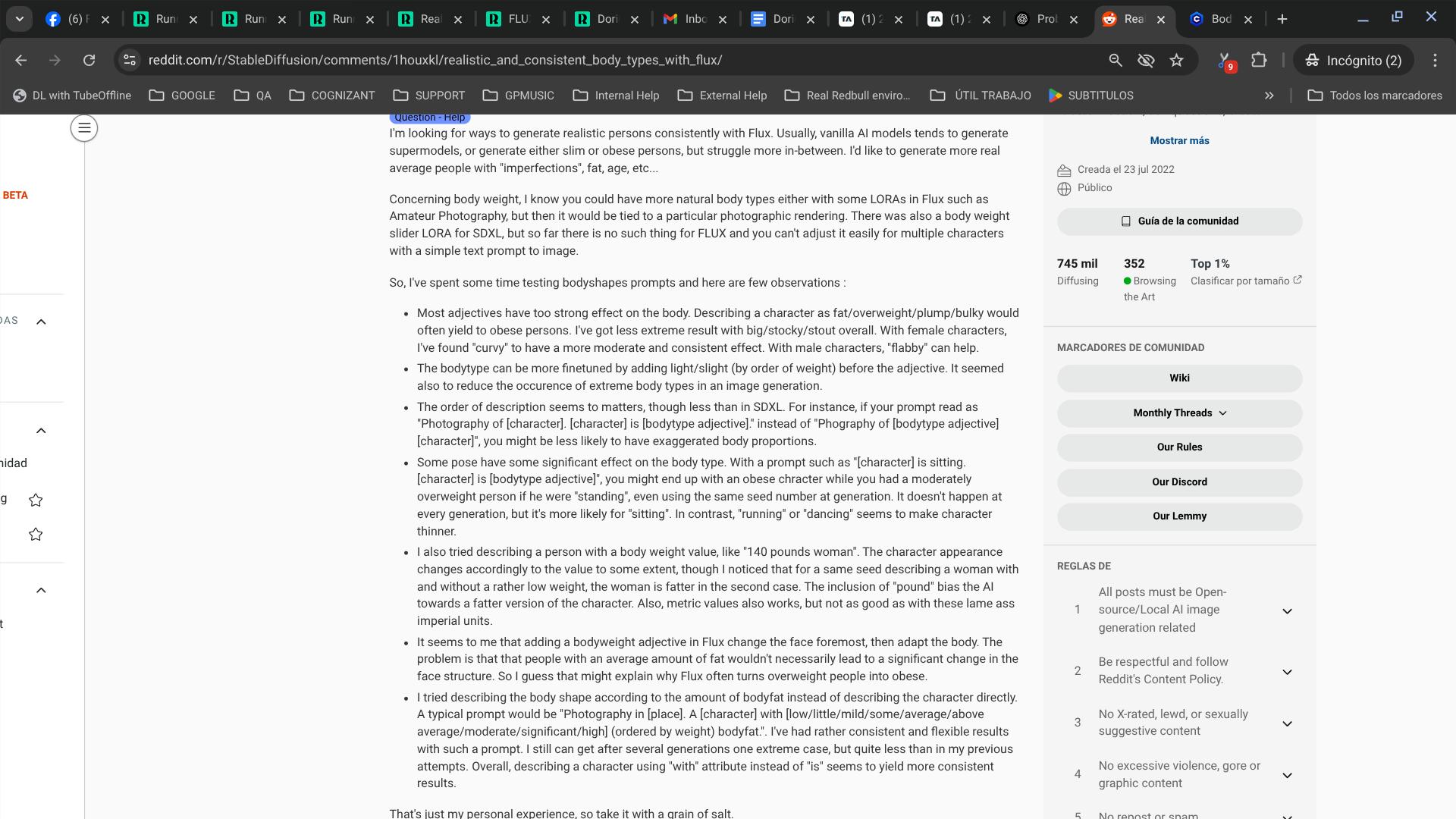This screenshot has height=819, width=1456.
Task: Favorite the lower left sidebar community star
Action: (36, 535)
